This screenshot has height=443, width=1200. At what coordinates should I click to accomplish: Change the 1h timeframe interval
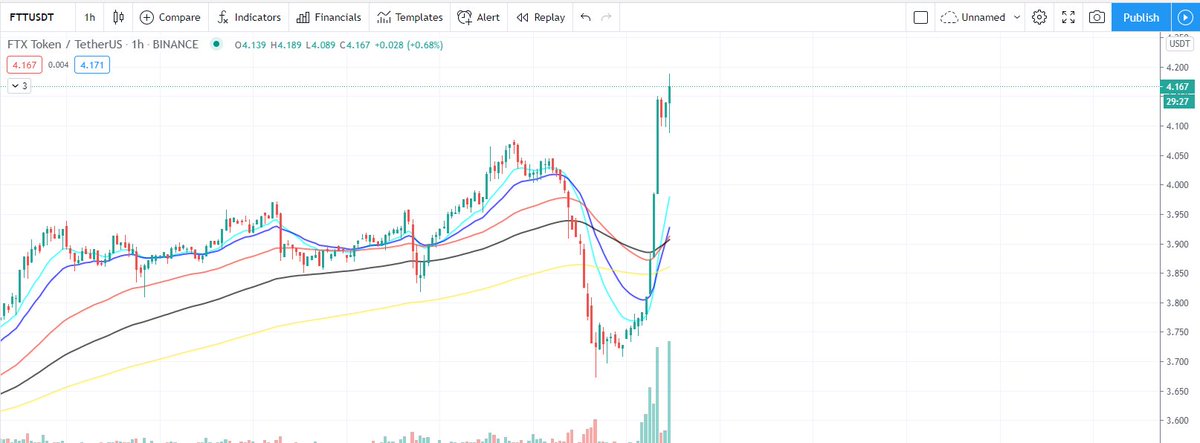coord(91,17)
